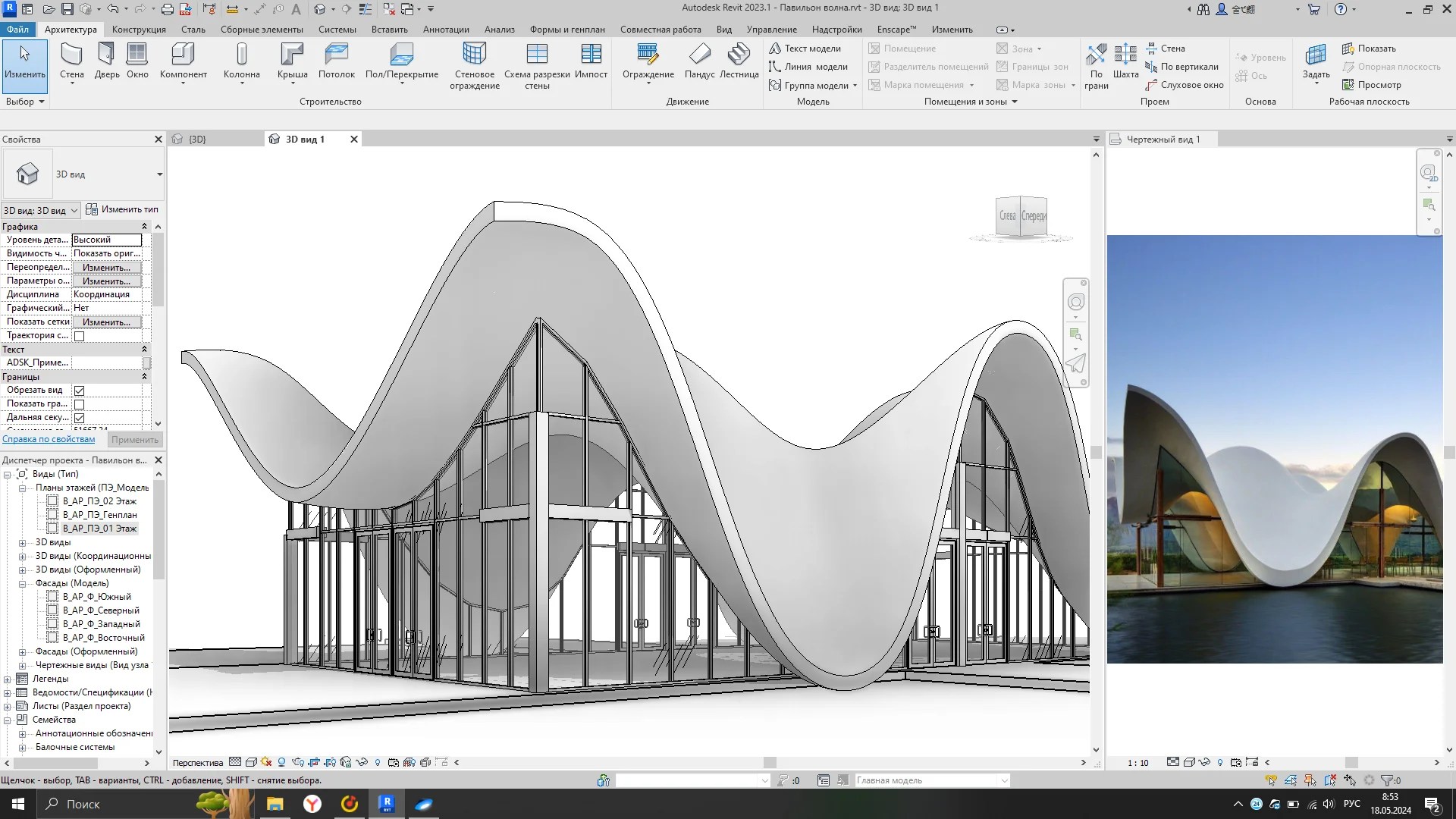This screenshot has width=1456, height=819.
Task: Expand the 3D виды tree node
Action: pos(22,542)
